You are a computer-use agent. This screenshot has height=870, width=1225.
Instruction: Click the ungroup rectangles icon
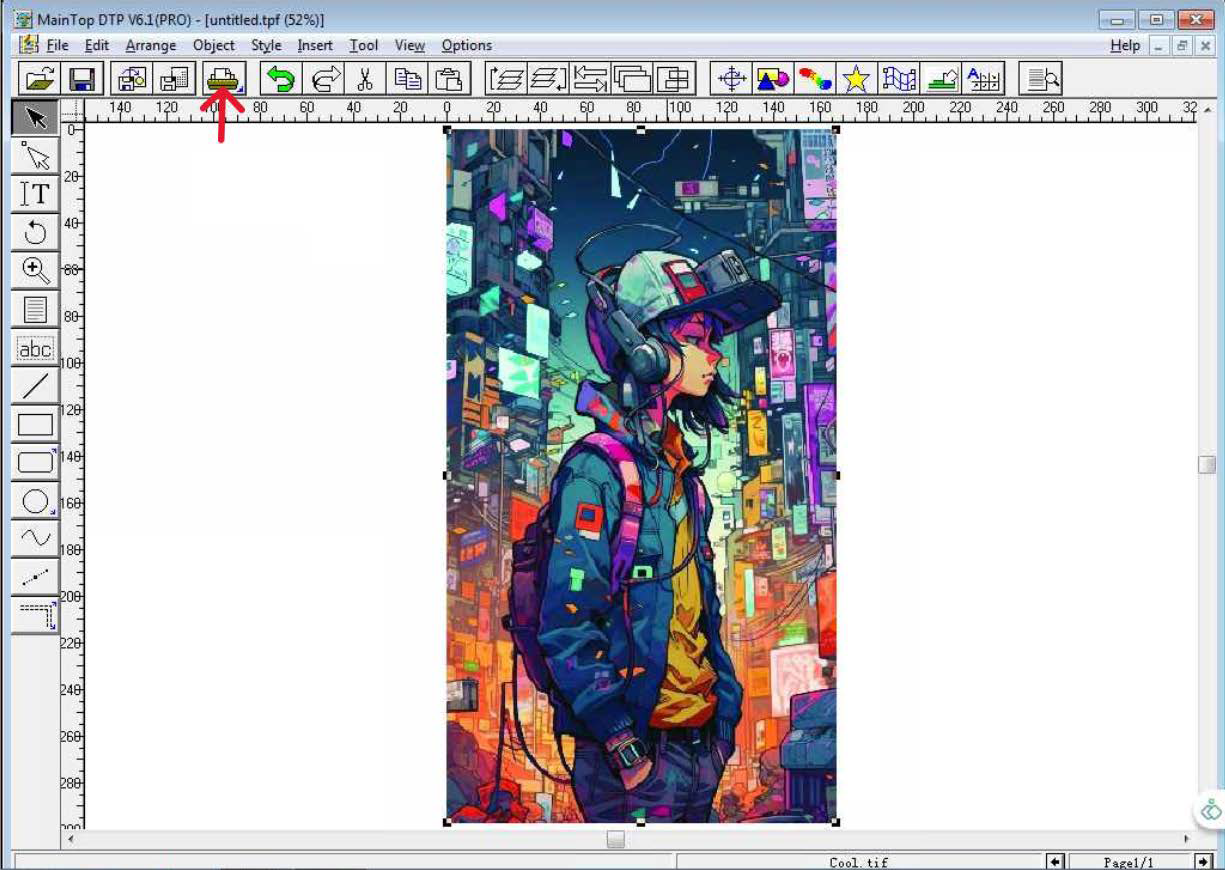(x=674, y=78)
